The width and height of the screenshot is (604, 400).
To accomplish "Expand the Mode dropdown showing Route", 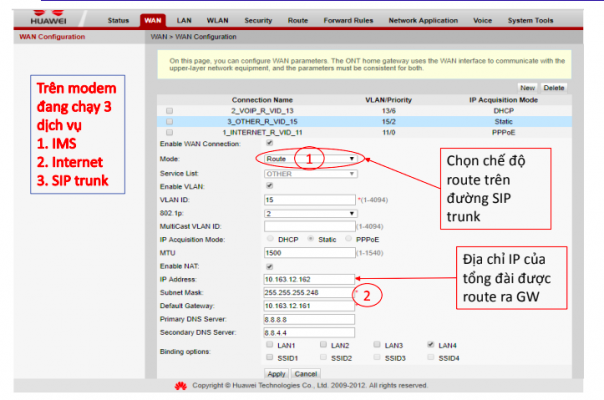I will click(x=310, y=158).
